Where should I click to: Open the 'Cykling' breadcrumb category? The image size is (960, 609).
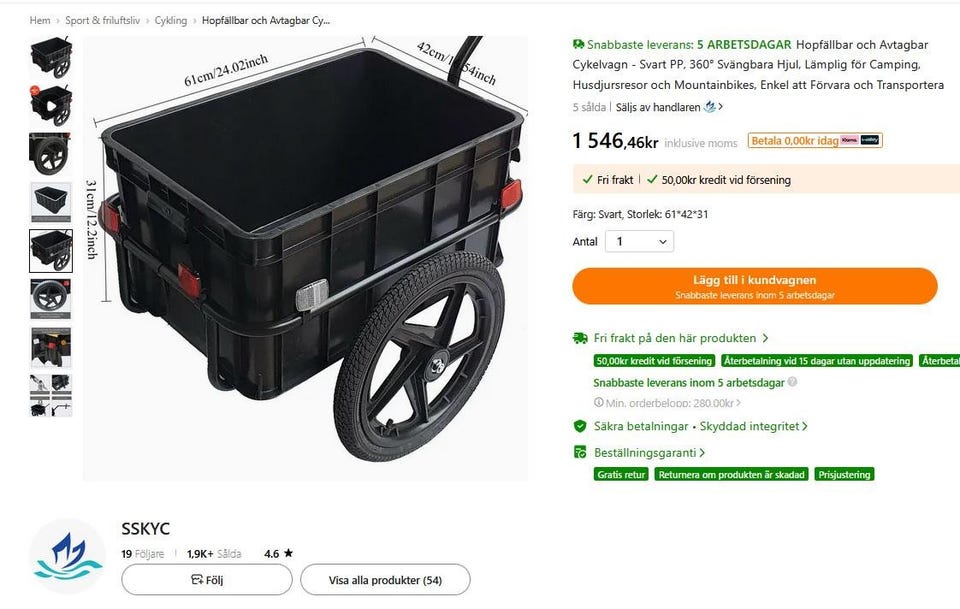[170, 20]
